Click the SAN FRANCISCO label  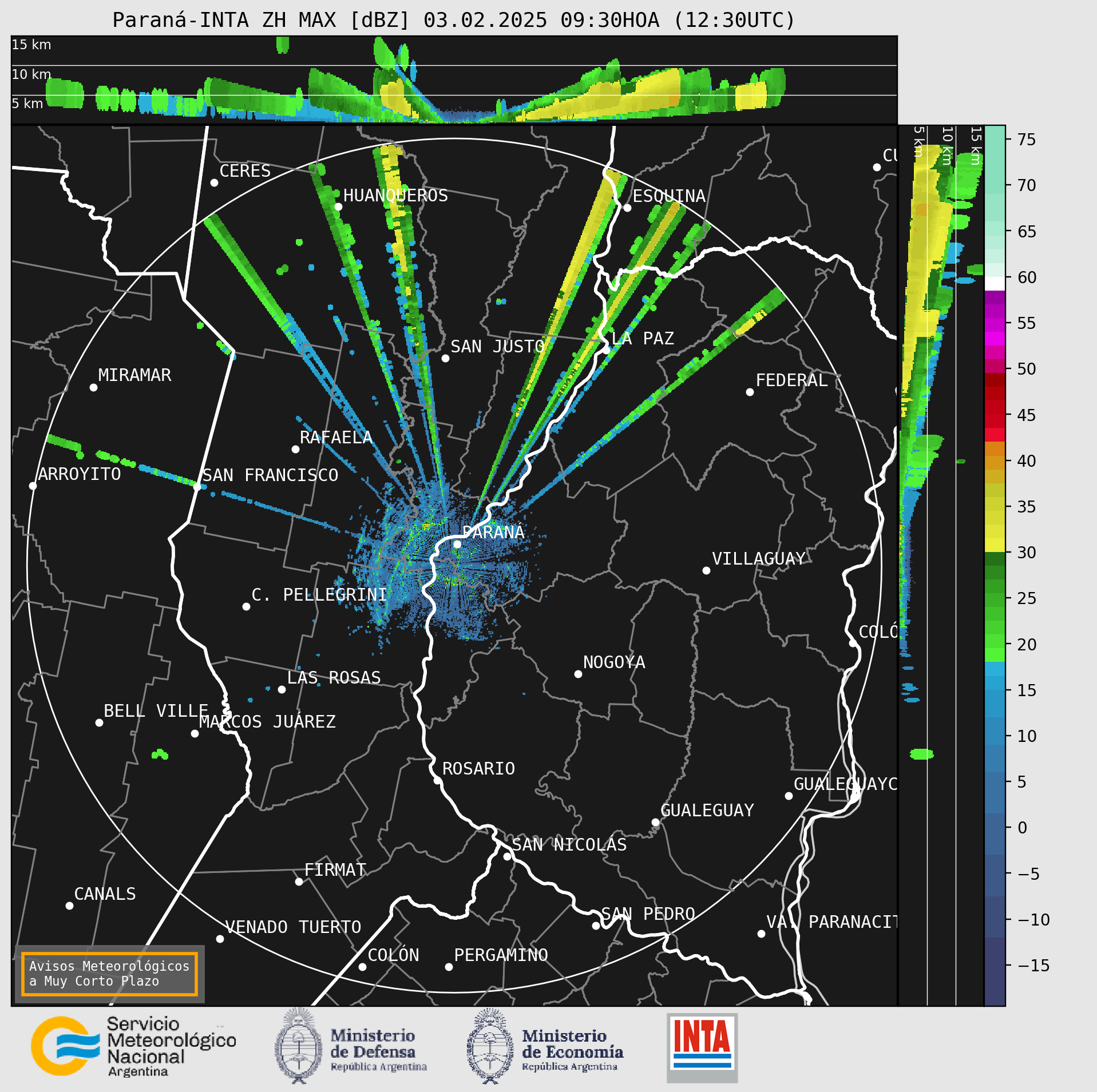click(x=270, y=475)
